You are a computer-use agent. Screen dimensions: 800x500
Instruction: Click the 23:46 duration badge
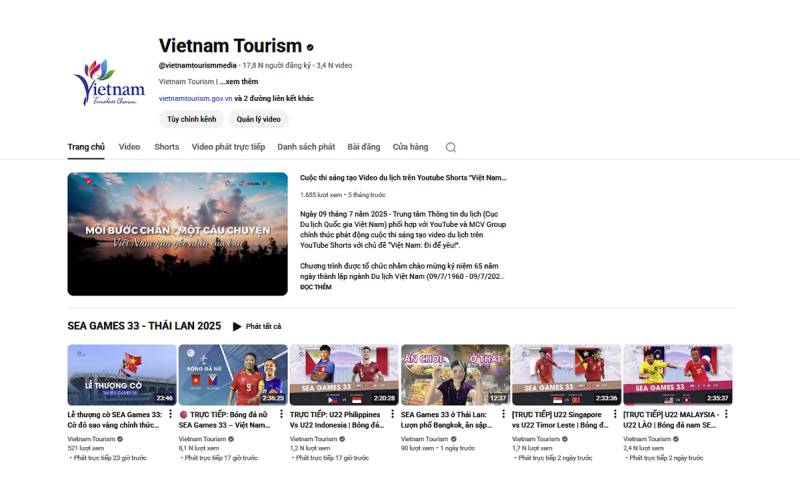[x=164, y=398]
